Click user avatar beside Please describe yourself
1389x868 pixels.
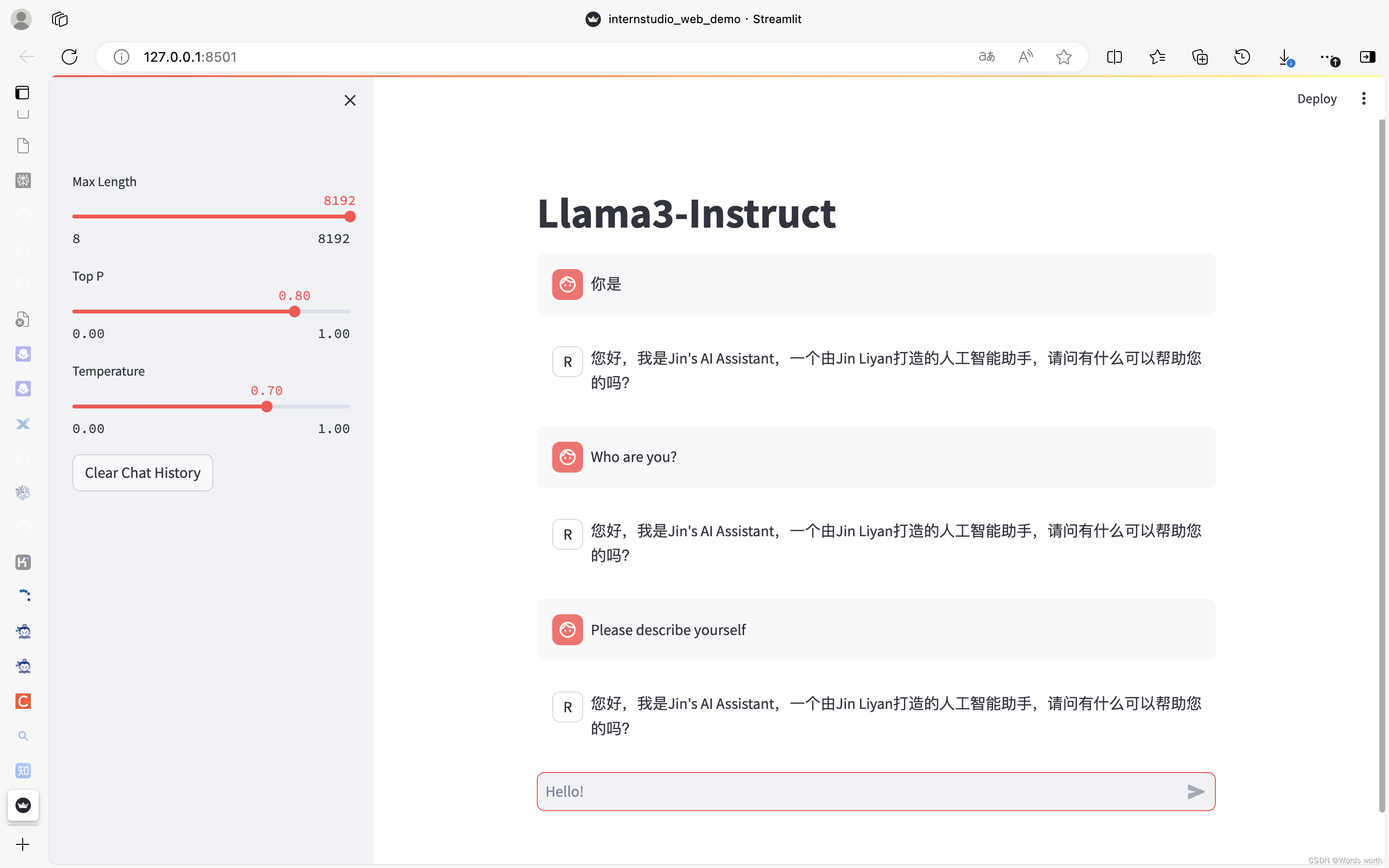567,630
